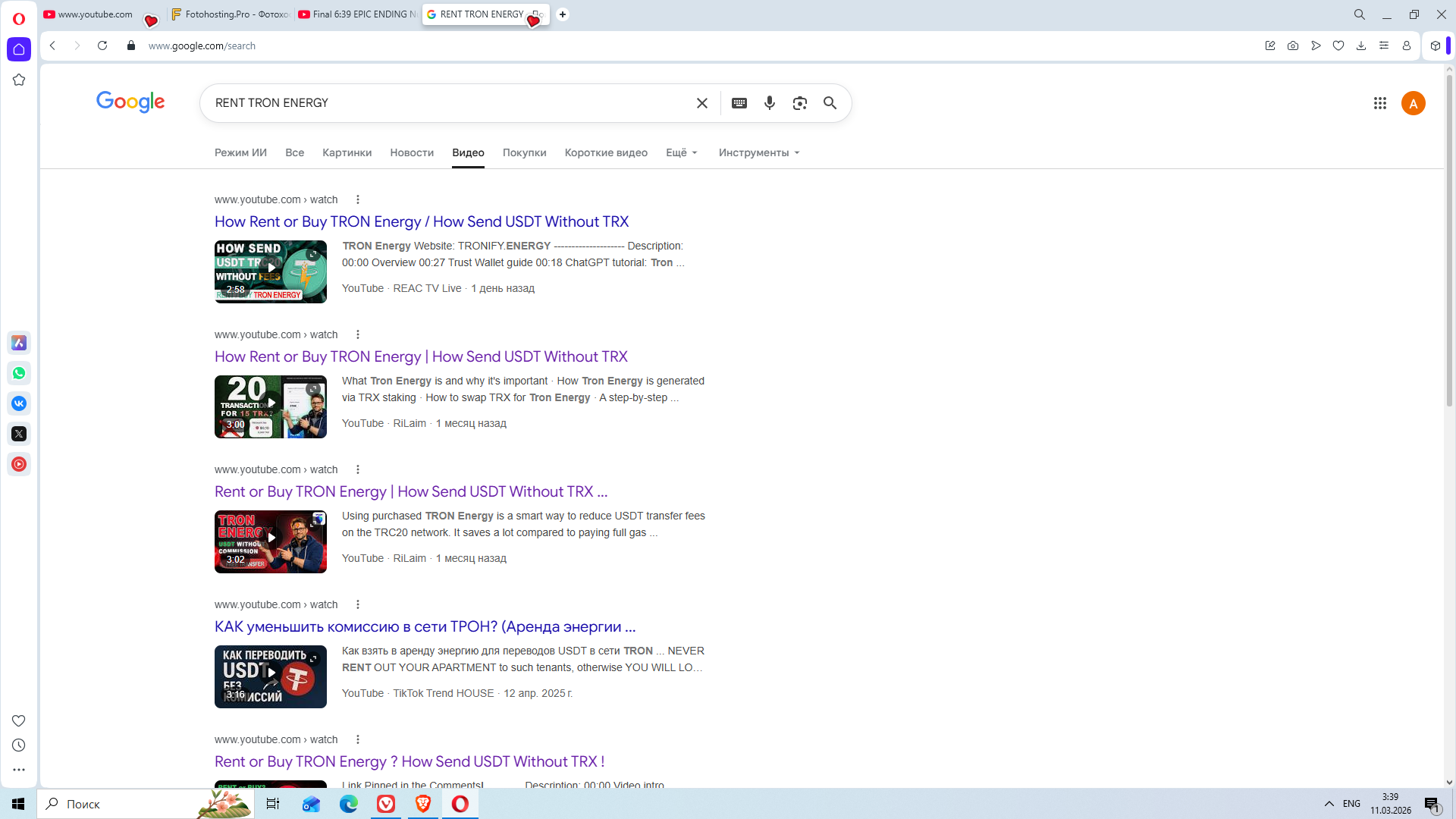1456x819 pixels.
Task: Open Opera history clock icon
Action: (x=19, y=745)
